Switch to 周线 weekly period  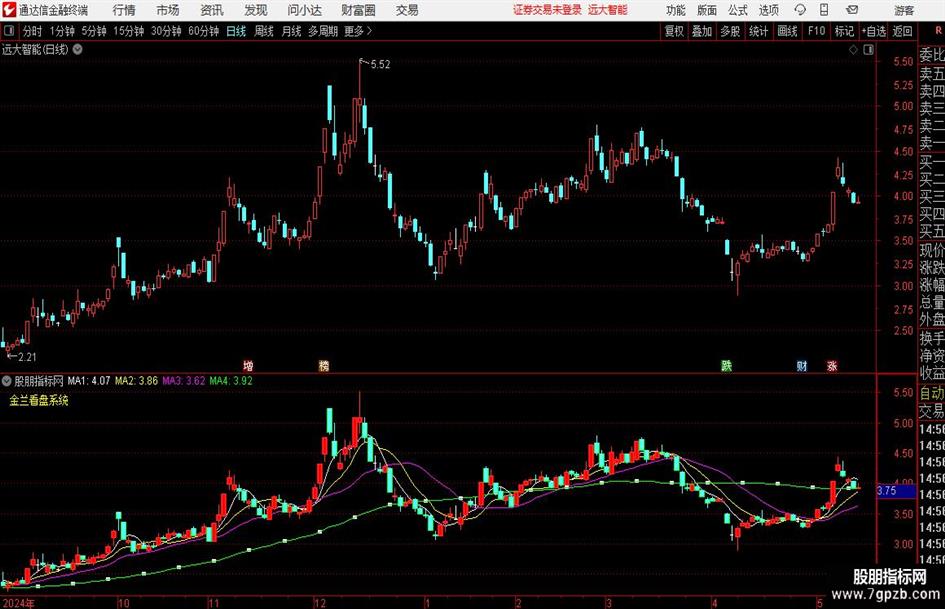264,31
